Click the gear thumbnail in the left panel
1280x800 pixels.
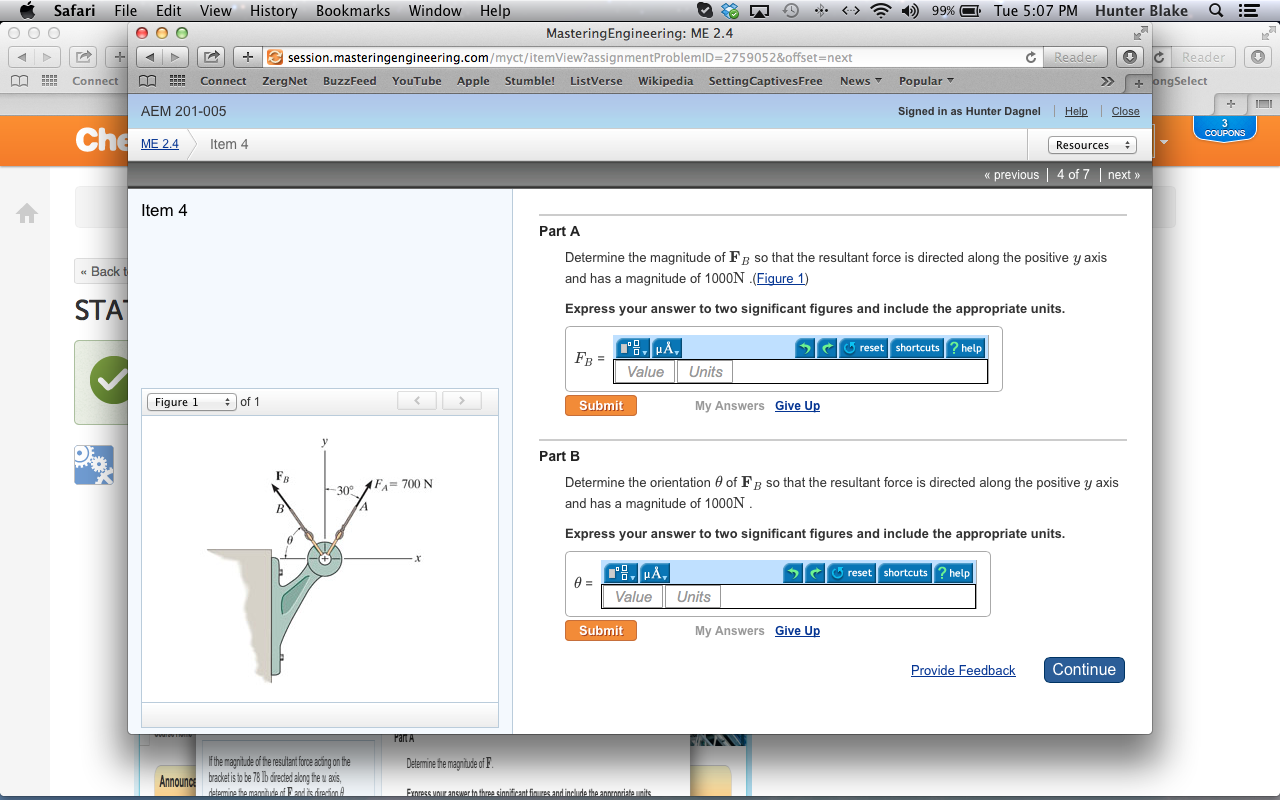point(93,464)
